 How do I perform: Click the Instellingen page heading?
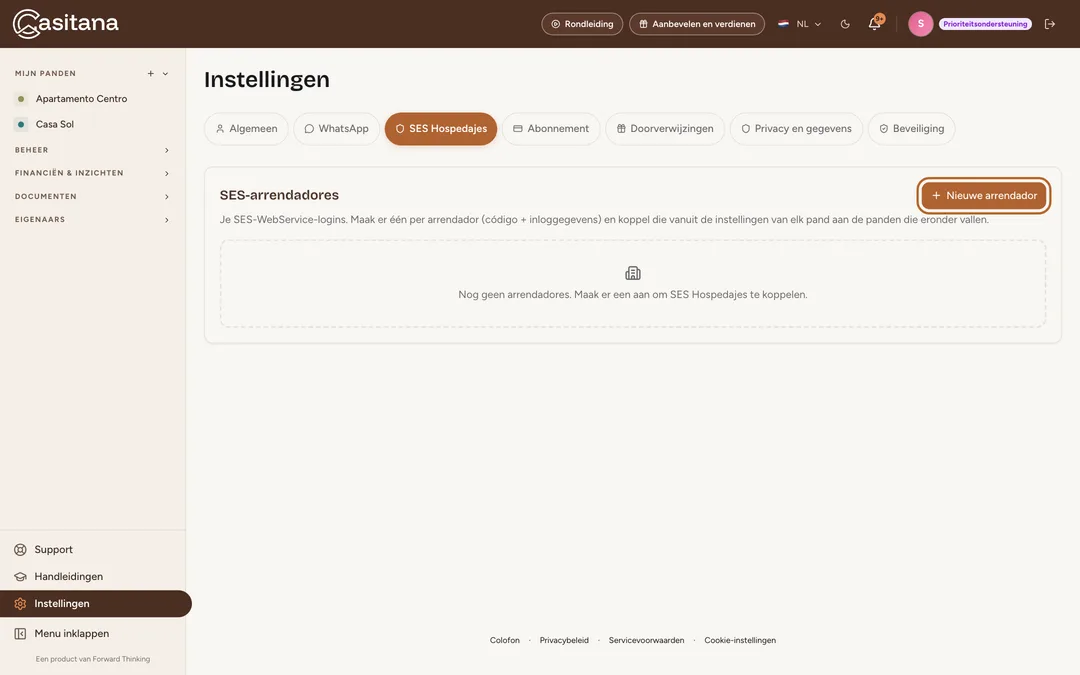click(267, 80)
